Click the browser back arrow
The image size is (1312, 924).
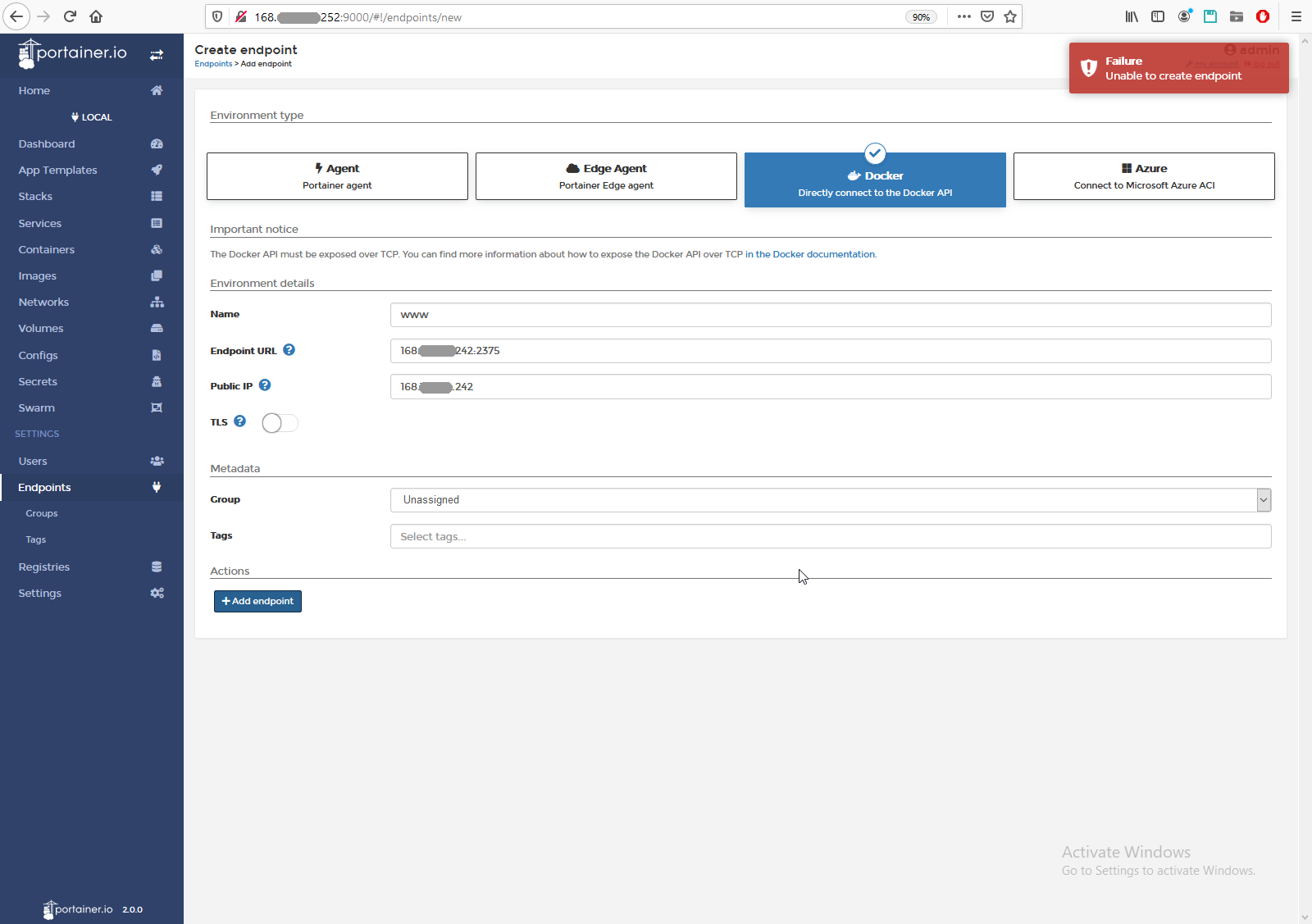[16, 16]
